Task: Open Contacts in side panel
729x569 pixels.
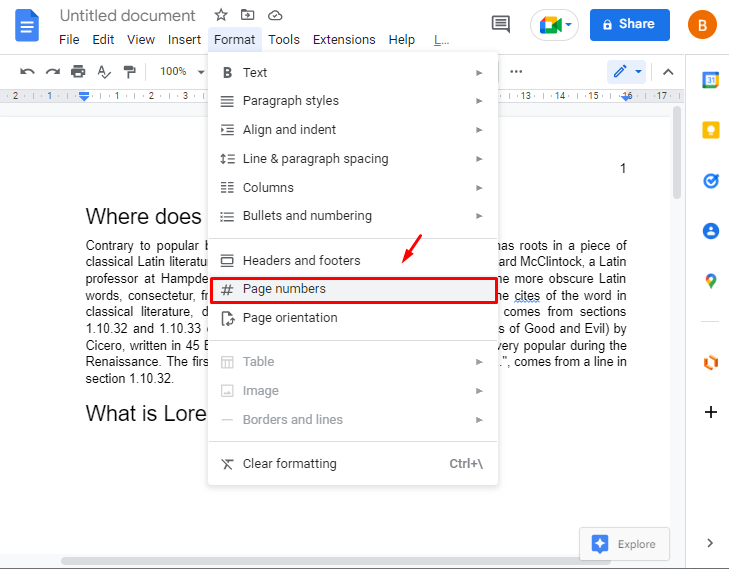Action: point(710,231)
